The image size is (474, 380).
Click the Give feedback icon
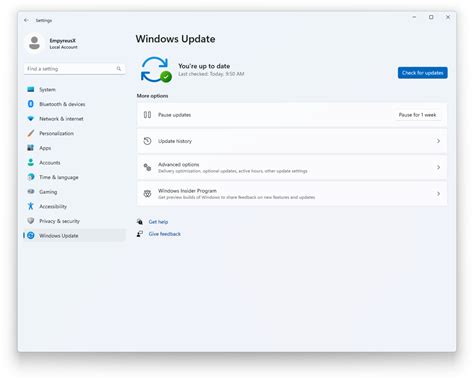(140, 234)
